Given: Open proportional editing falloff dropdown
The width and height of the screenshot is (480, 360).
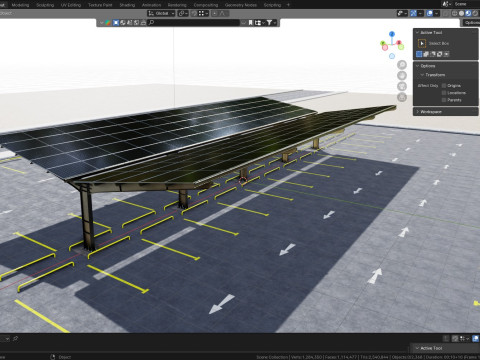Looking at the screenshot, I should (x=223, y=13).
